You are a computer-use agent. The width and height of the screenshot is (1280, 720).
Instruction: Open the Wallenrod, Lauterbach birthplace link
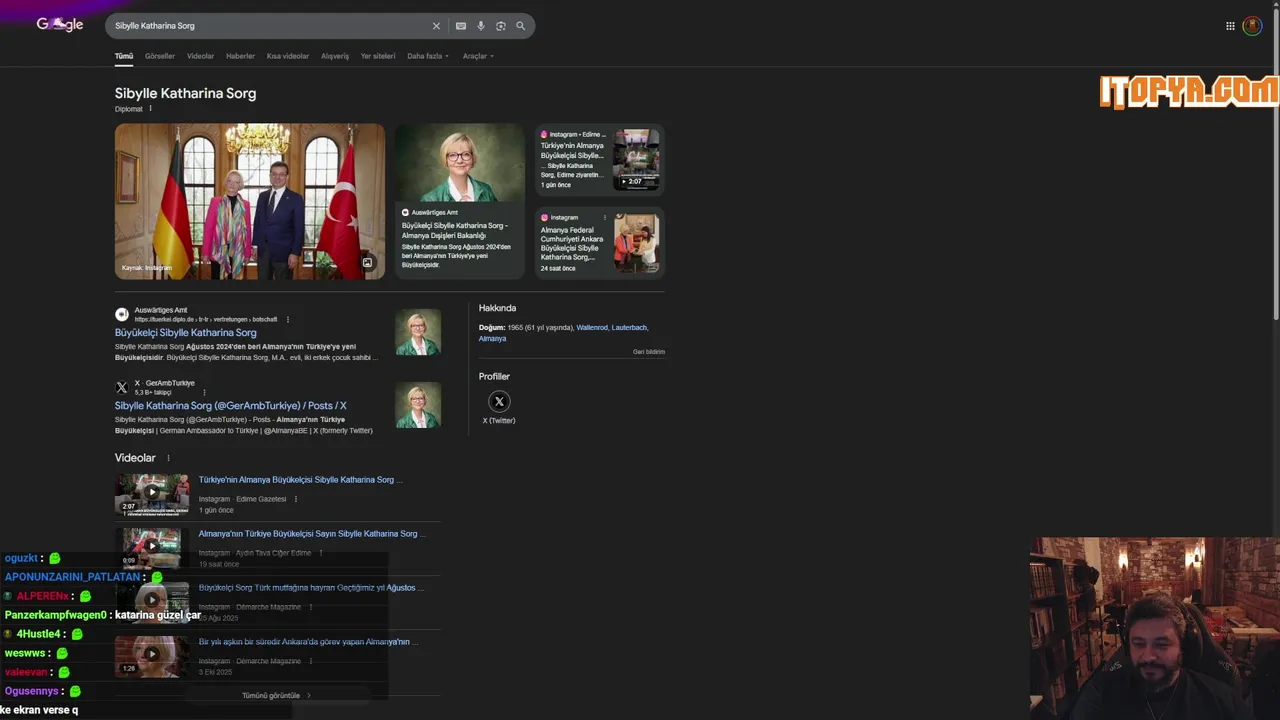(612, 328)
